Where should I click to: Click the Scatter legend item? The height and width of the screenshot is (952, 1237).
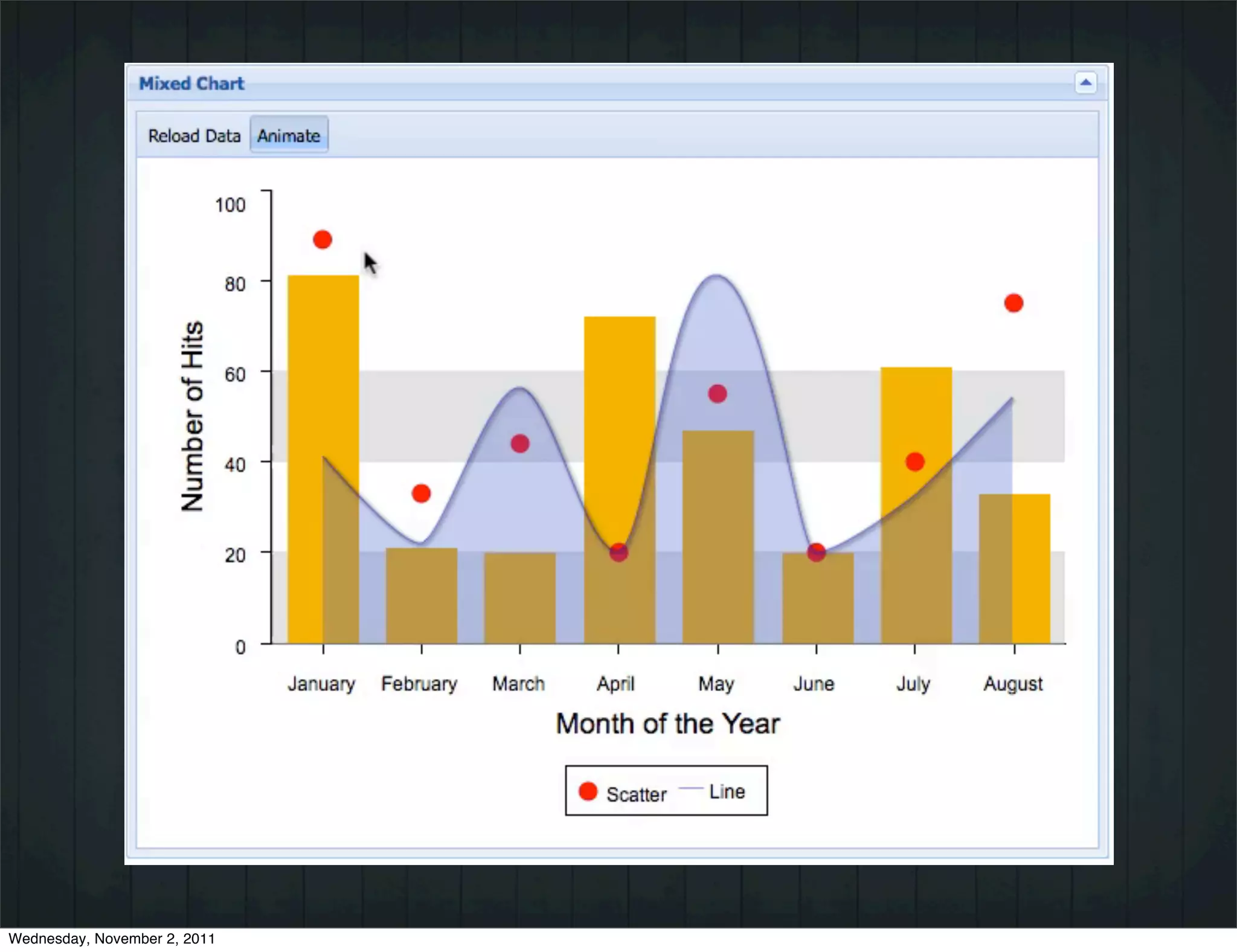[x=636, y=794]
